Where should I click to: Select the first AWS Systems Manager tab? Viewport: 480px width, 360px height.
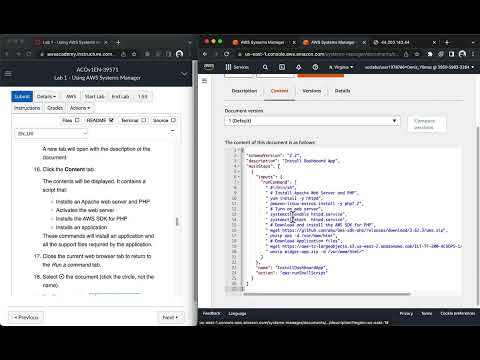click(x=262, y=42)
